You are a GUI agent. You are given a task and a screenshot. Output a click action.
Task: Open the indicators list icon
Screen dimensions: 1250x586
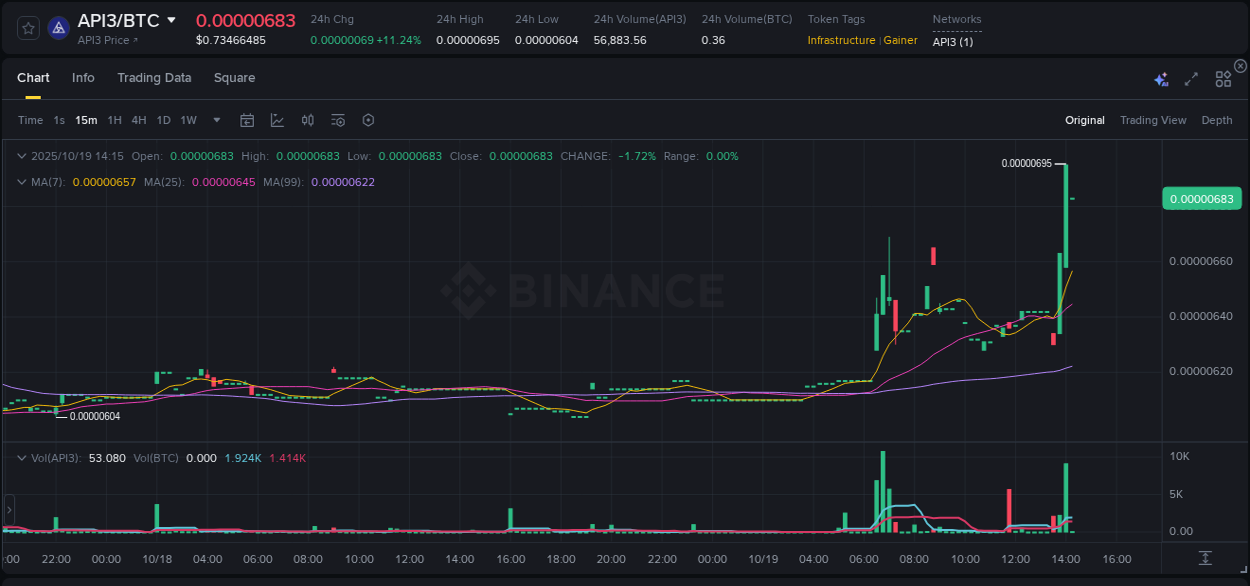pyautogui.click(x=337, y=120)
